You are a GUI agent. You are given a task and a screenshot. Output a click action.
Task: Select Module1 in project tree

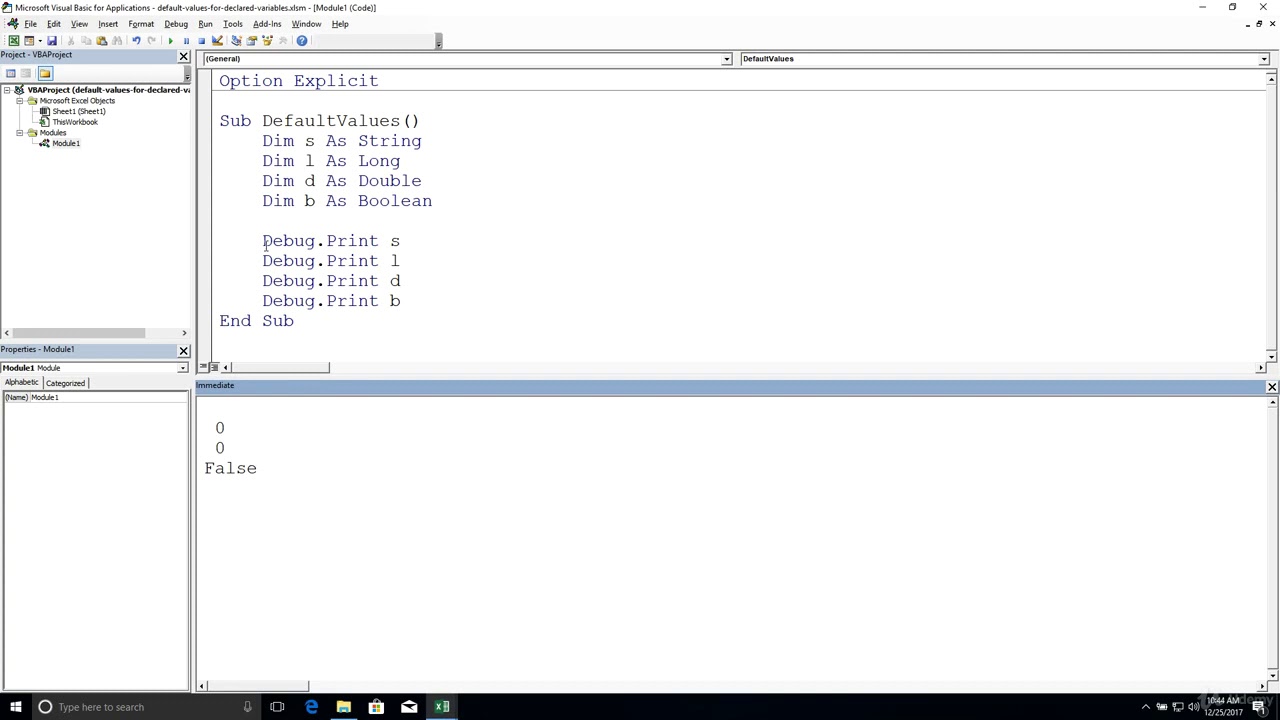pyautogui.click(x=66, y=143)
